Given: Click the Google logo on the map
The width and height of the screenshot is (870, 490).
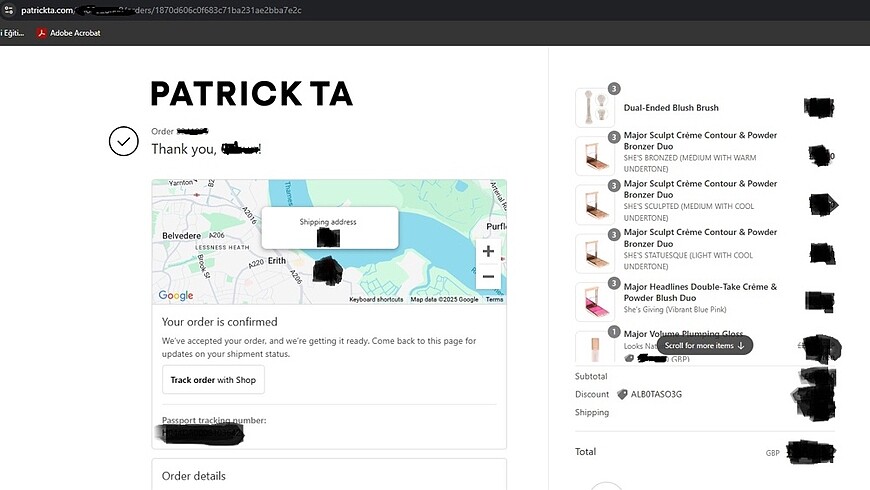Looking at the screenshot, I should (176, 296).
